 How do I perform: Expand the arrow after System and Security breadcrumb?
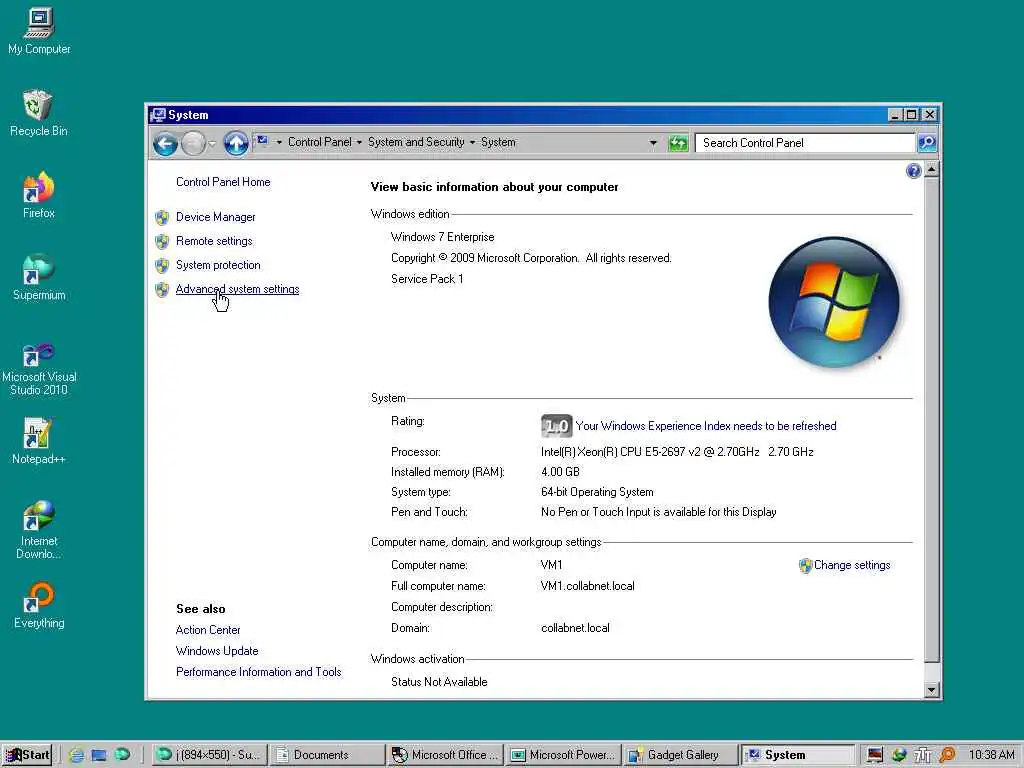click(472, 142)
